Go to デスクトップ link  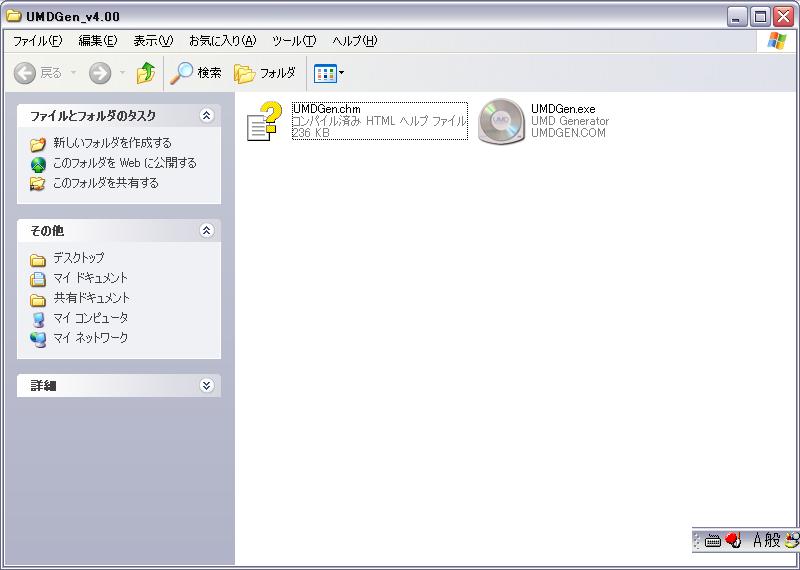79,258
